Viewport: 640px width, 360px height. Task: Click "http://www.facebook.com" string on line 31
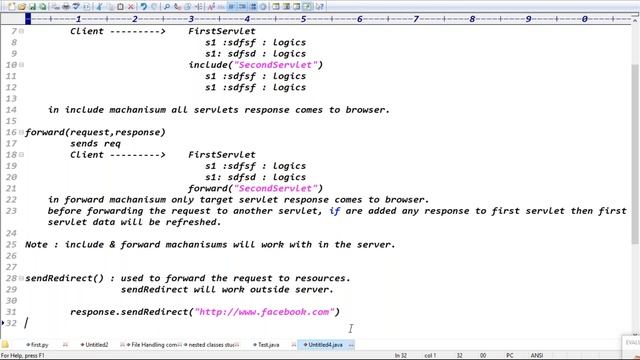[264, 312]
